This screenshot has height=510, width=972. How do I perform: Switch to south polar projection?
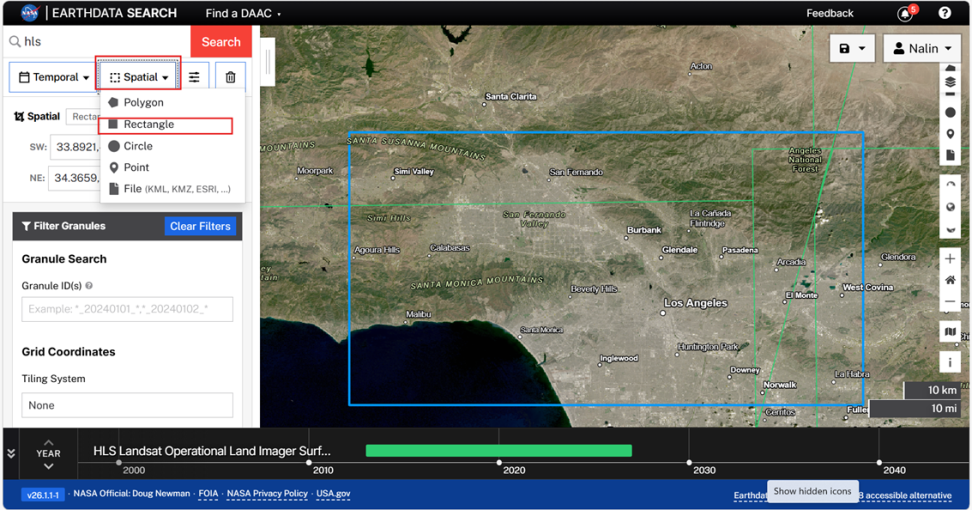point(950,229)
